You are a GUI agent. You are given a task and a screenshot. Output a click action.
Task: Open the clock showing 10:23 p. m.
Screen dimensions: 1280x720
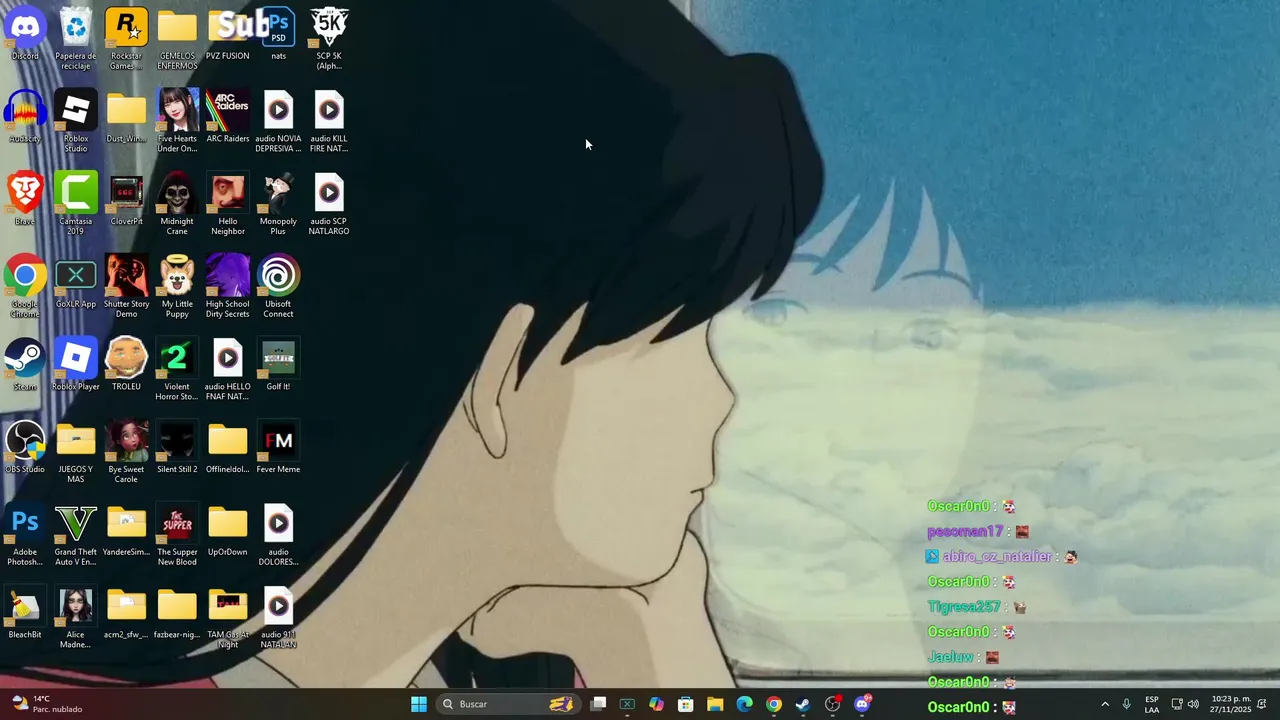[1230, 704]
